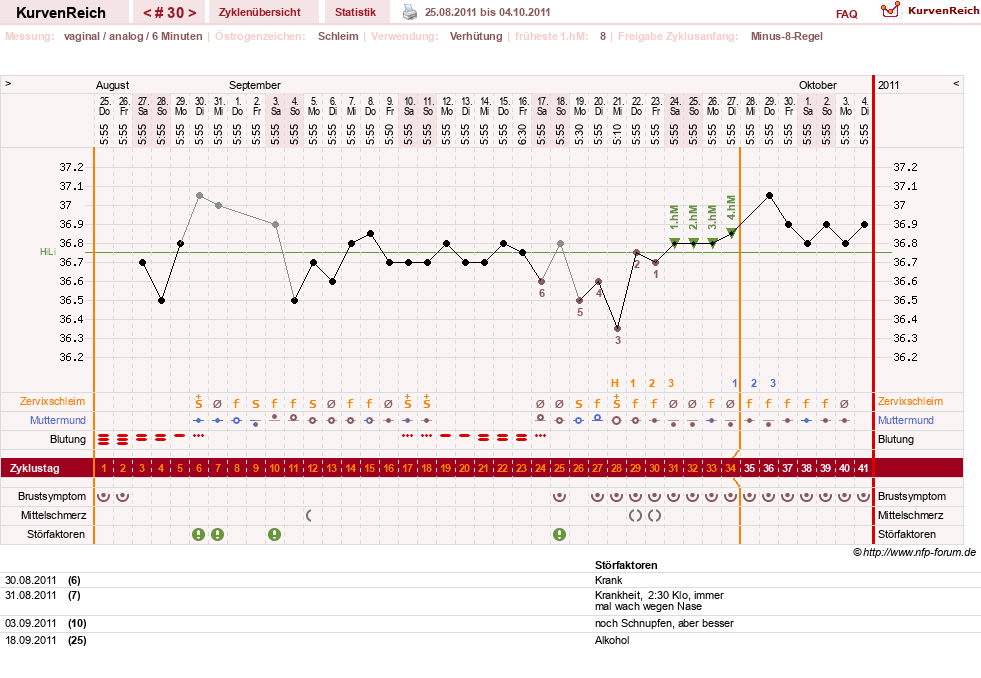Screen dimensions: 981x678
Task: Go to previous cycle with left arrow
Action: (x=147, y=13)
